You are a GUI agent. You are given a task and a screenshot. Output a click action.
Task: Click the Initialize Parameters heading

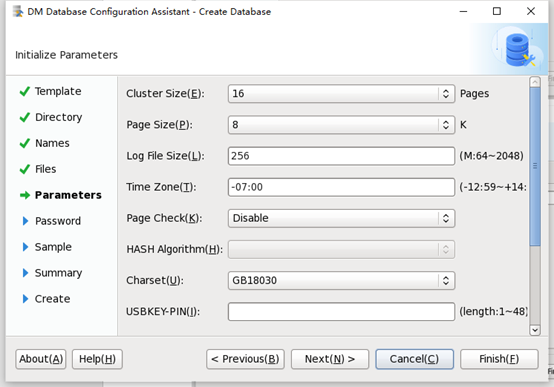point(66,55)
